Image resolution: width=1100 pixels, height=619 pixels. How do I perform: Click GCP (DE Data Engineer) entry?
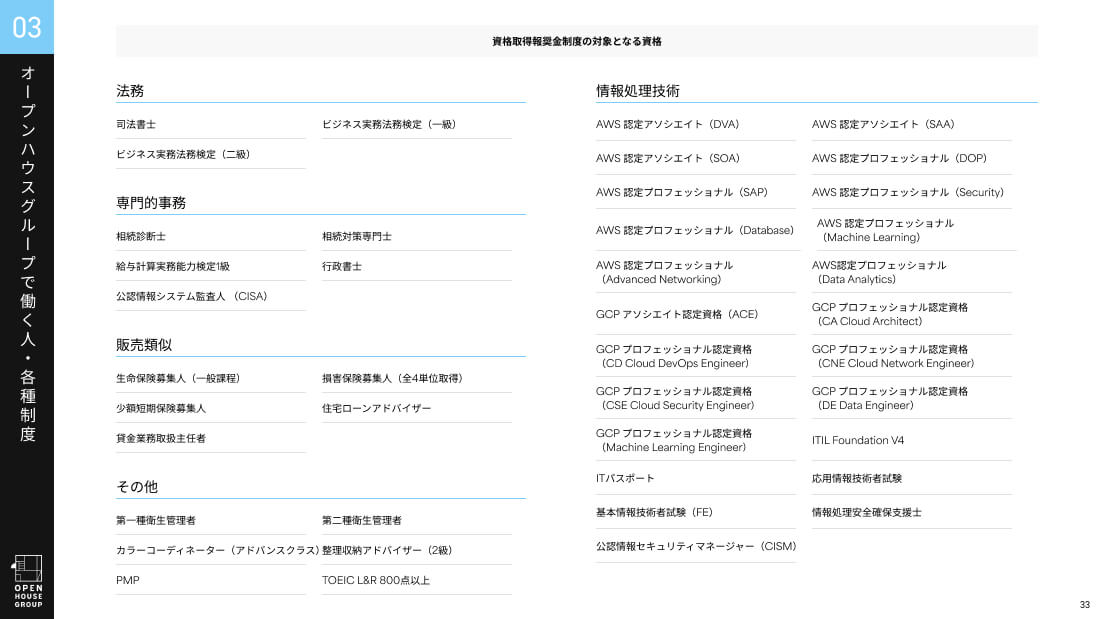point(890,399)
